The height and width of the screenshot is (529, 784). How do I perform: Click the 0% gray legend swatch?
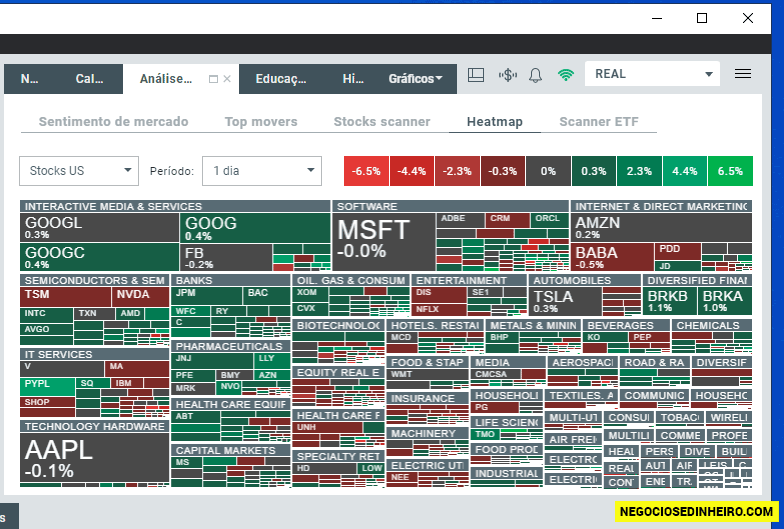pos(548,171)
